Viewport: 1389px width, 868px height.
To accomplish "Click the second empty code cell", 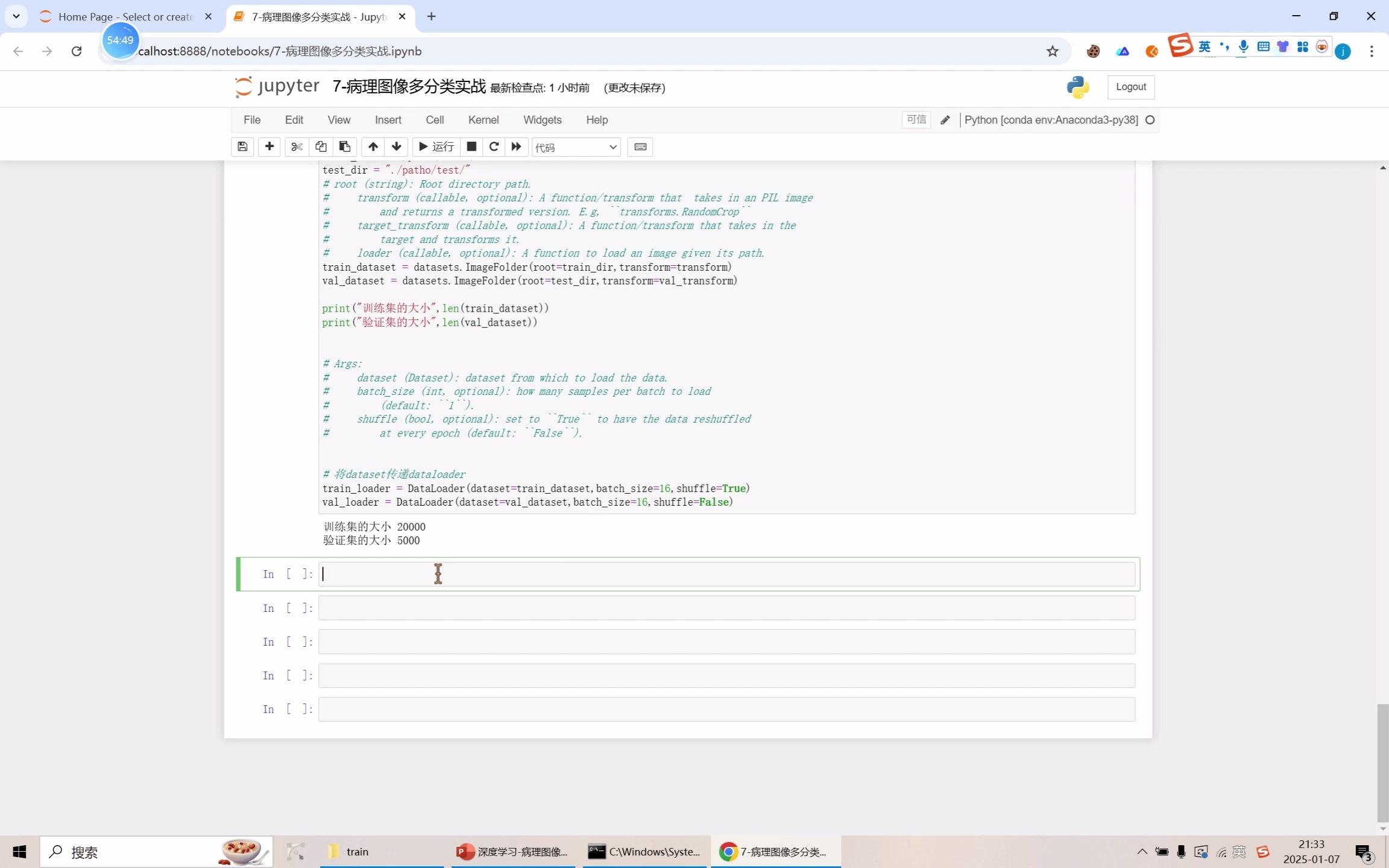I will coord(726,608).
